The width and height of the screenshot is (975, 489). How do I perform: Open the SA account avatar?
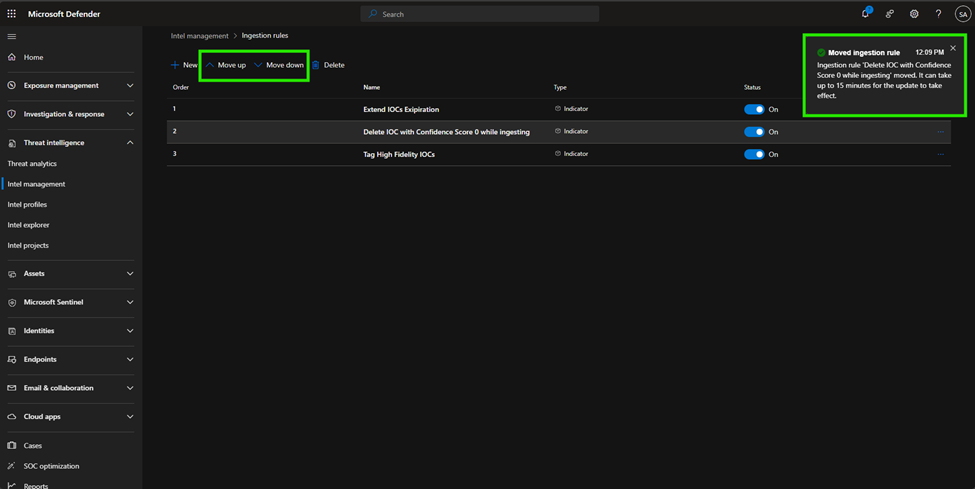click(x=963, y=14)
